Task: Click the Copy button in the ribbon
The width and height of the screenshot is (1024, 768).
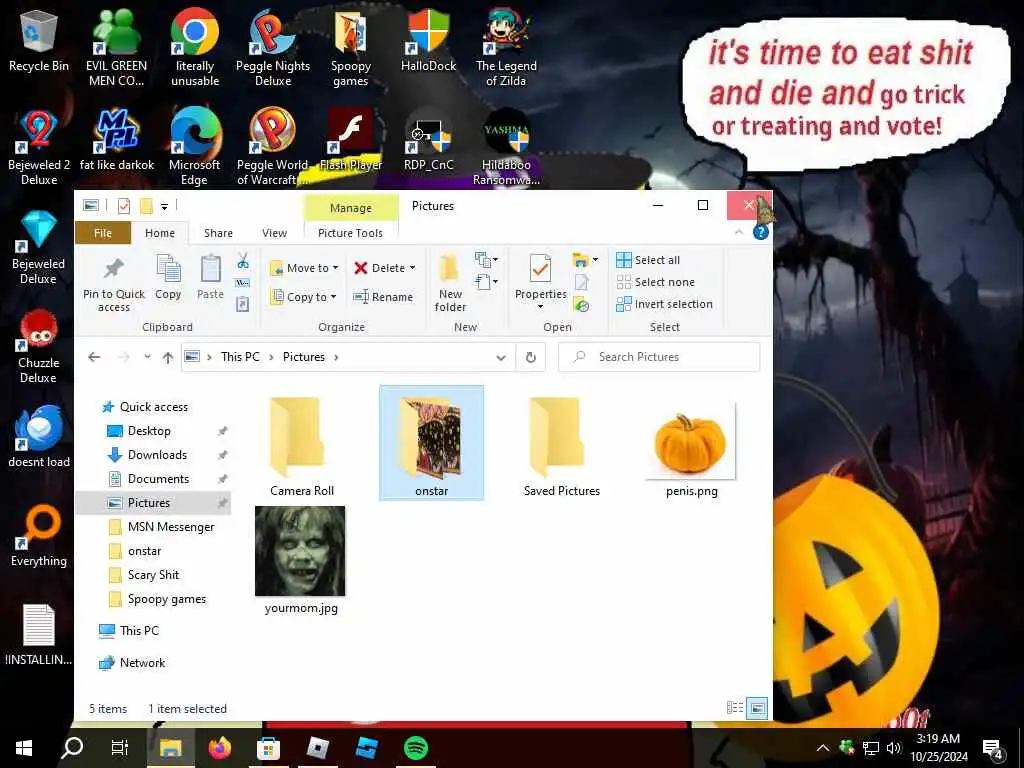Action: (x=168, y=277)
